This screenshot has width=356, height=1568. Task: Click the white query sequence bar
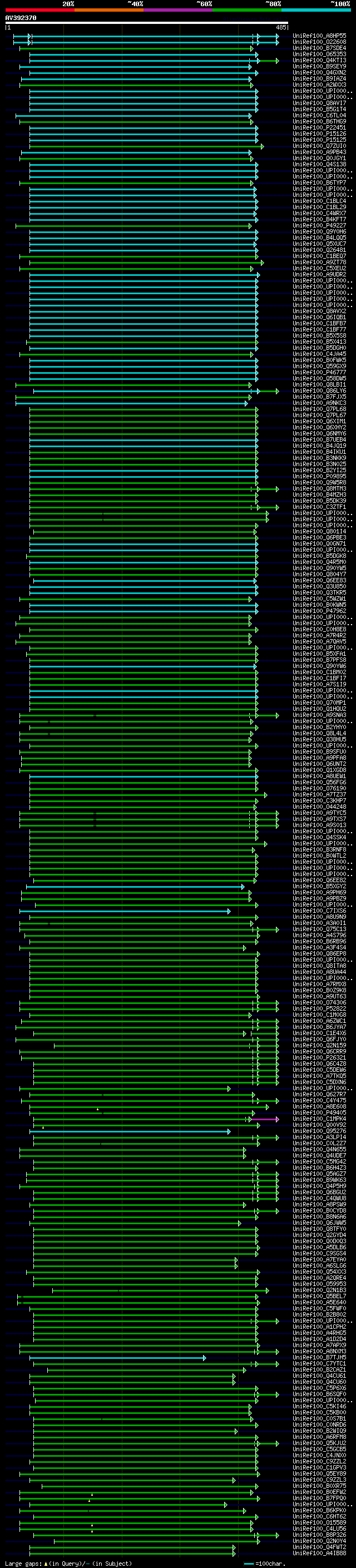point(147,23)
